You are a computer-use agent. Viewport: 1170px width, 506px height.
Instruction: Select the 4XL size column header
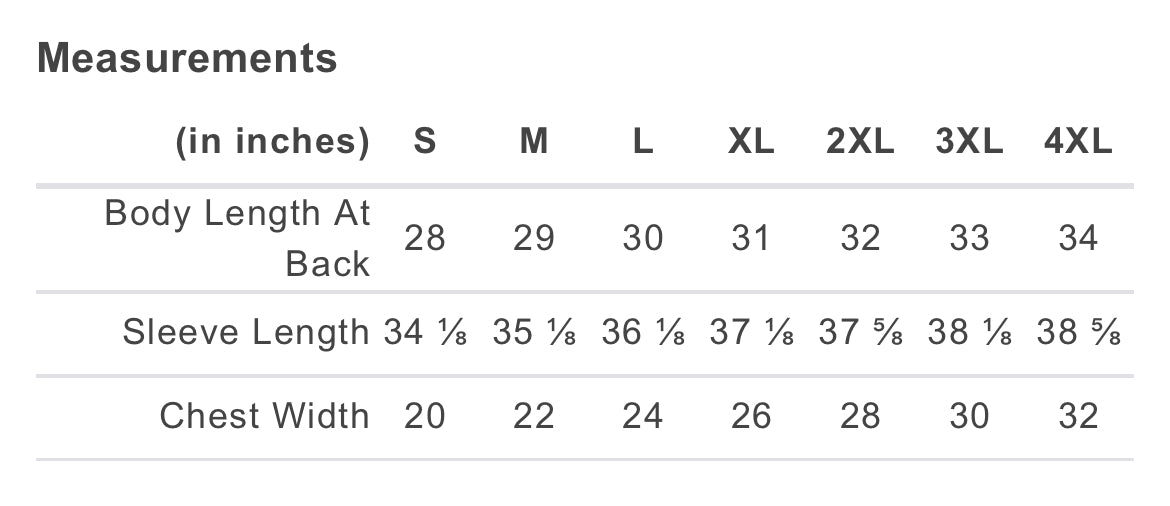click(x=1078, y=142)
